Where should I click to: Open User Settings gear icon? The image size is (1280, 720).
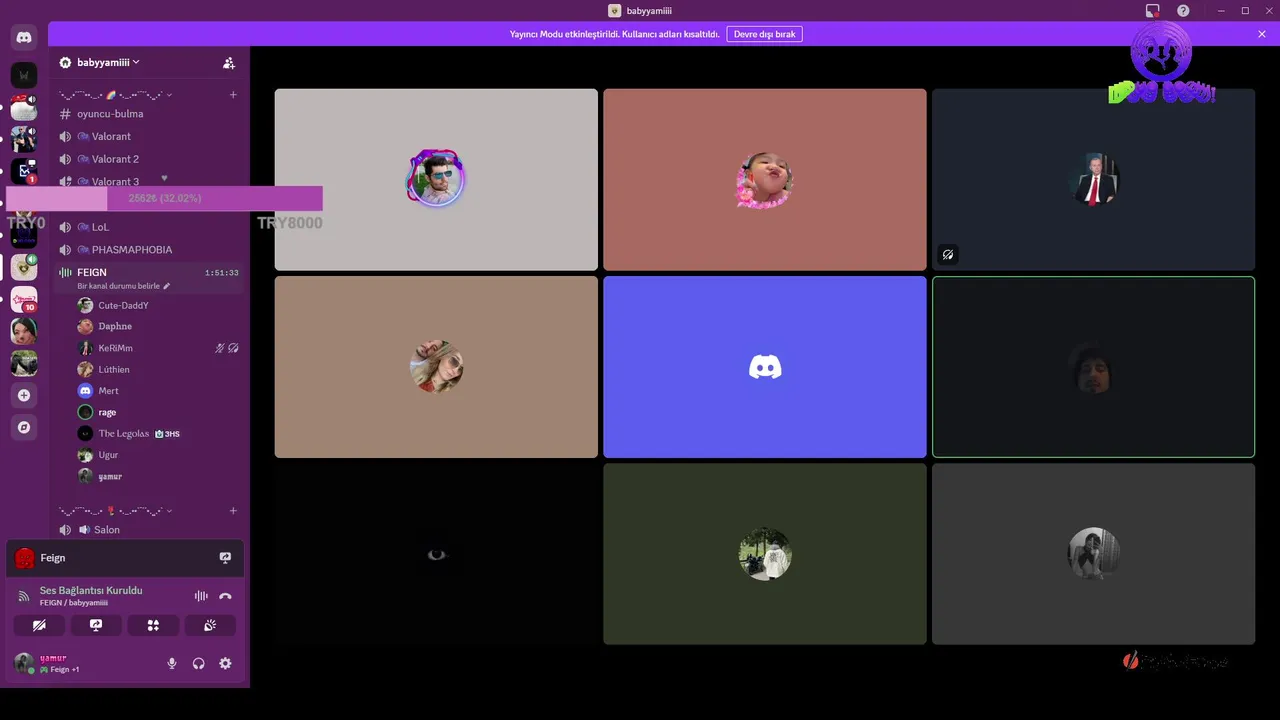225,663
